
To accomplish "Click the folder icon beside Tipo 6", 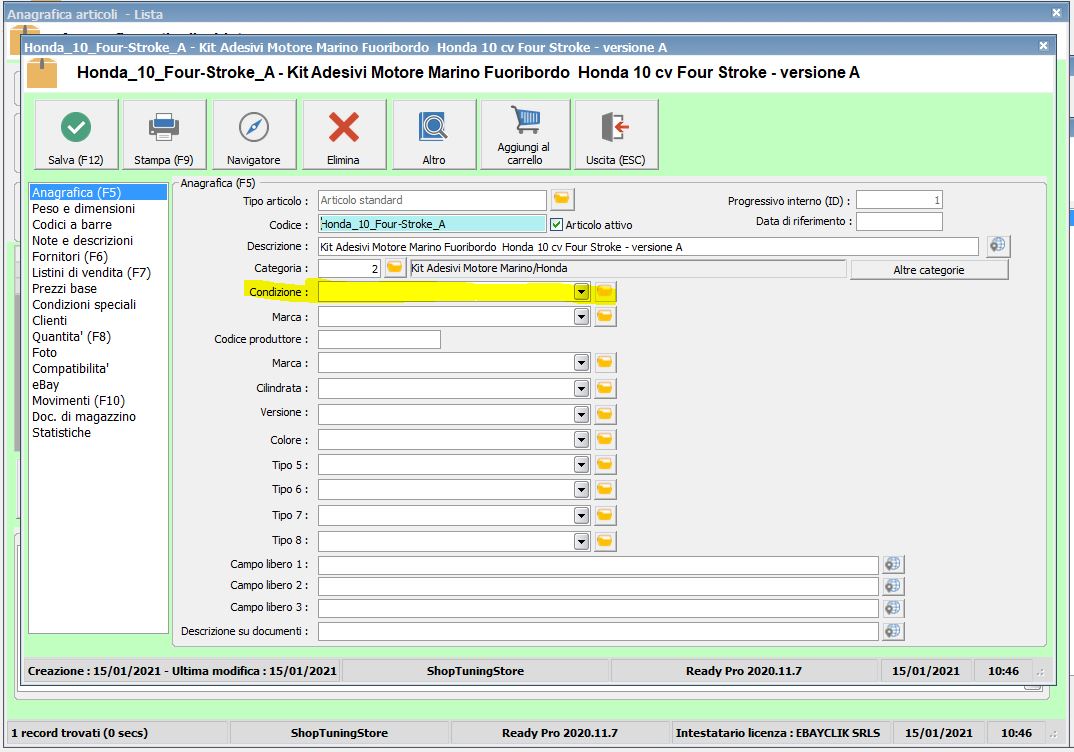I will click(605, 489).
